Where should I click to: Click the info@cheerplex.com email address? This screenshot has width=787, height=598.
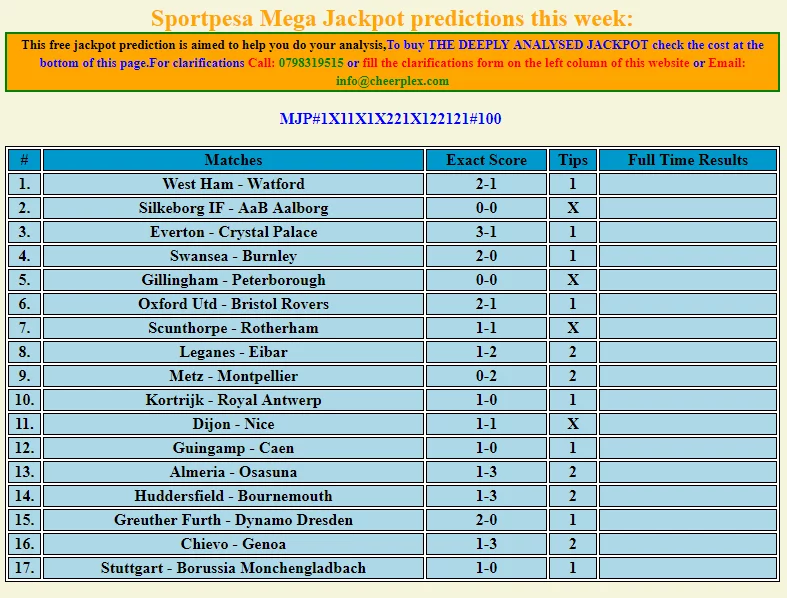[392, 81]
